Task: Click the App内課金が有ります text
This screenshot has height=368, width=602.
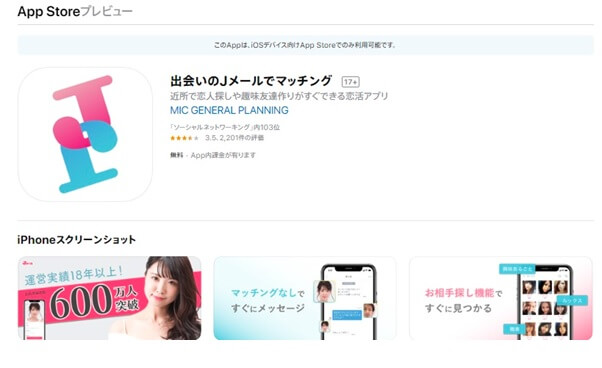Action: click(223, 155)
